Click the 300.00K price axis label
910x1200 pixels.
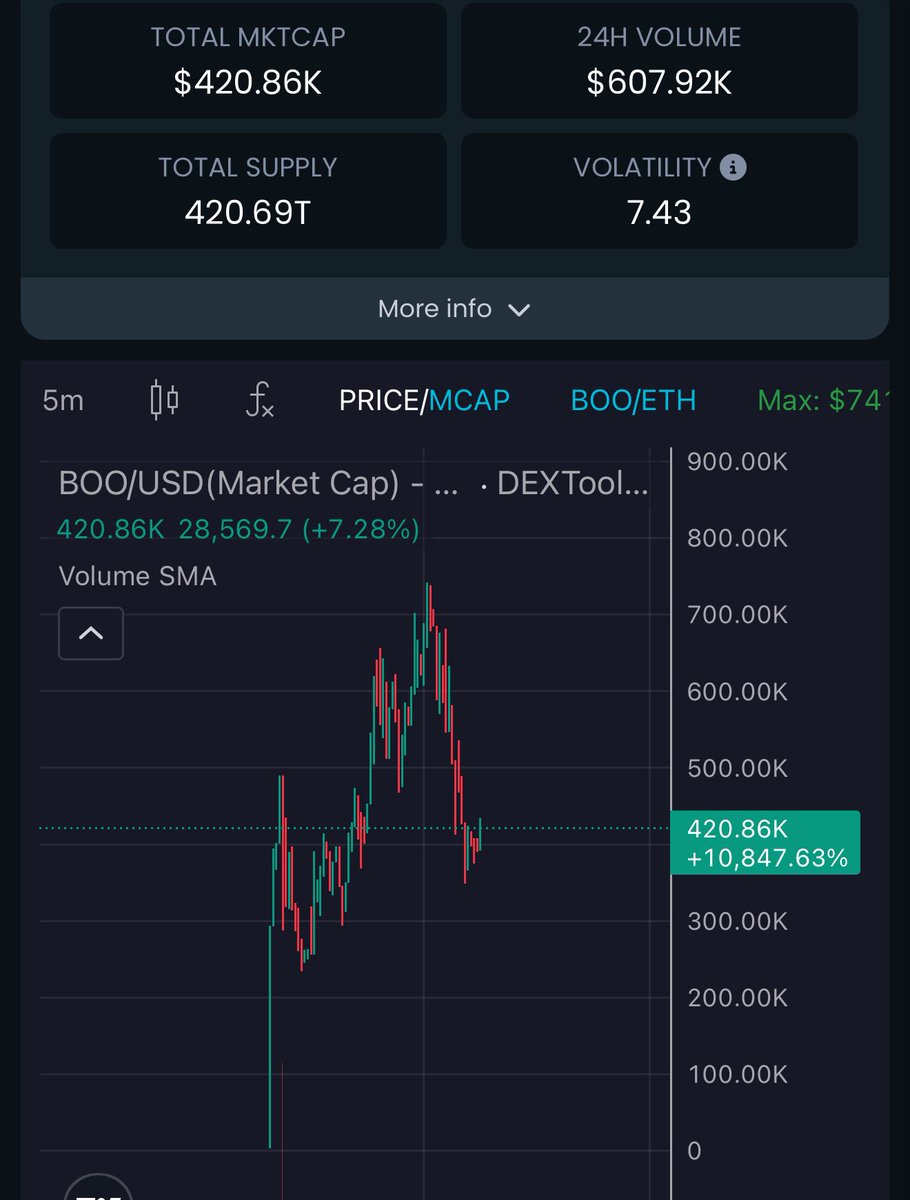point(738,922)
